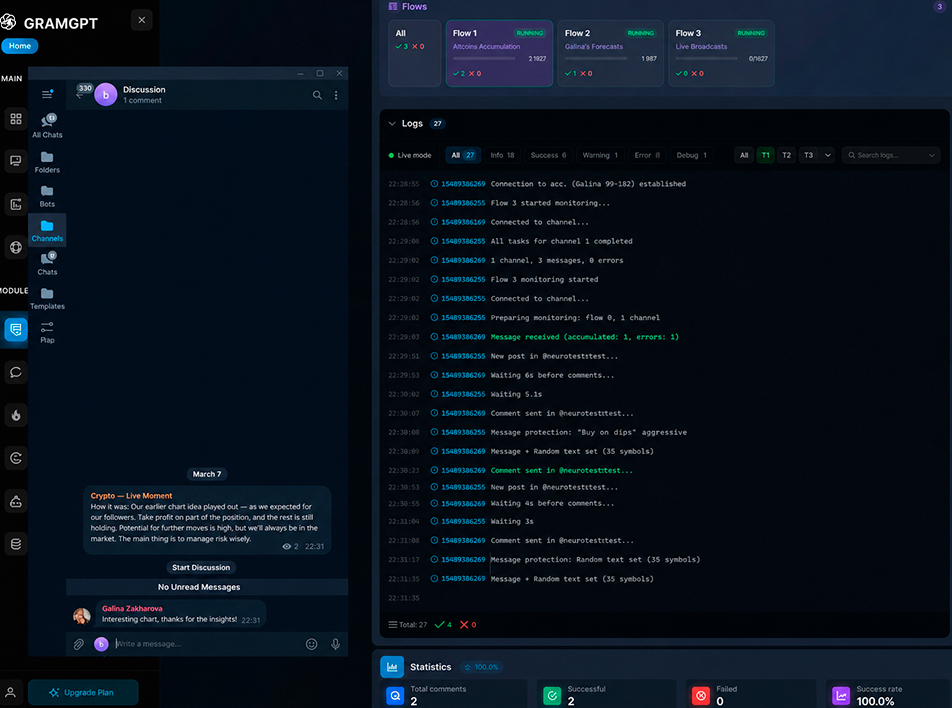Viewport: 952px width, 708px height.
Task: Filter logs by Warning 1
Action: tap(600, 155)
